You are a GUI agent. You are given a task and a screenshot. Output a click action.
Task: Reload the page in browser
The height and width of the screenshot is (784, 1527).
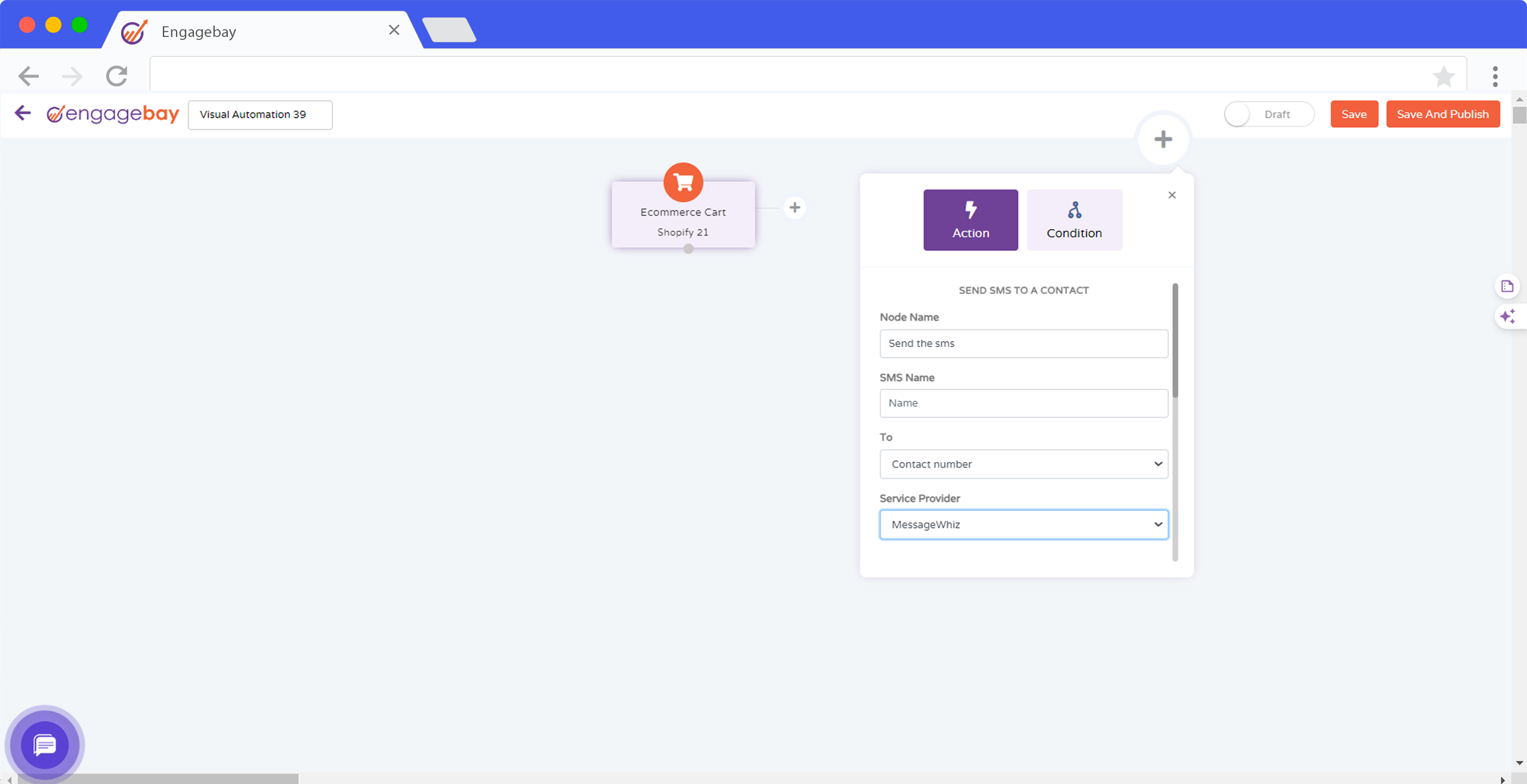(x=117, y=76)
